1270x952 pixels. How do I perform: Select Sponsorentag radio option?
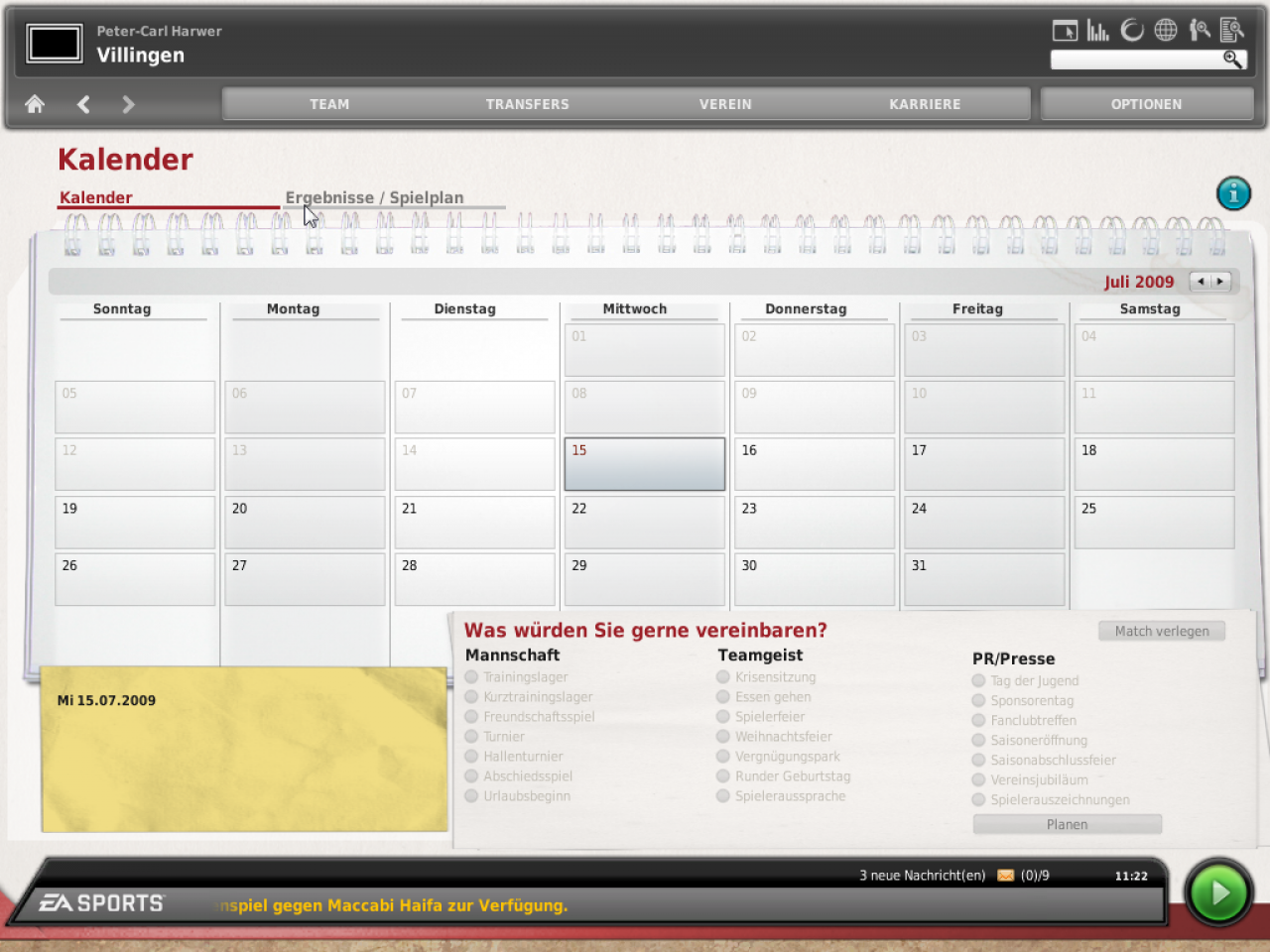pyautogui.click(x=978, y=701)
